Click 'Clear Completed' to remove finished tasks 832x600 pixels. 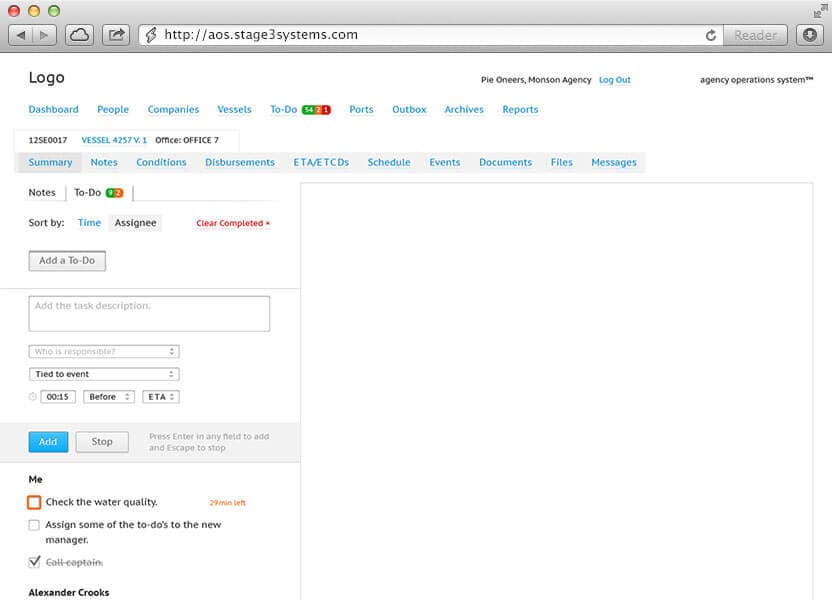pos(232,223)
